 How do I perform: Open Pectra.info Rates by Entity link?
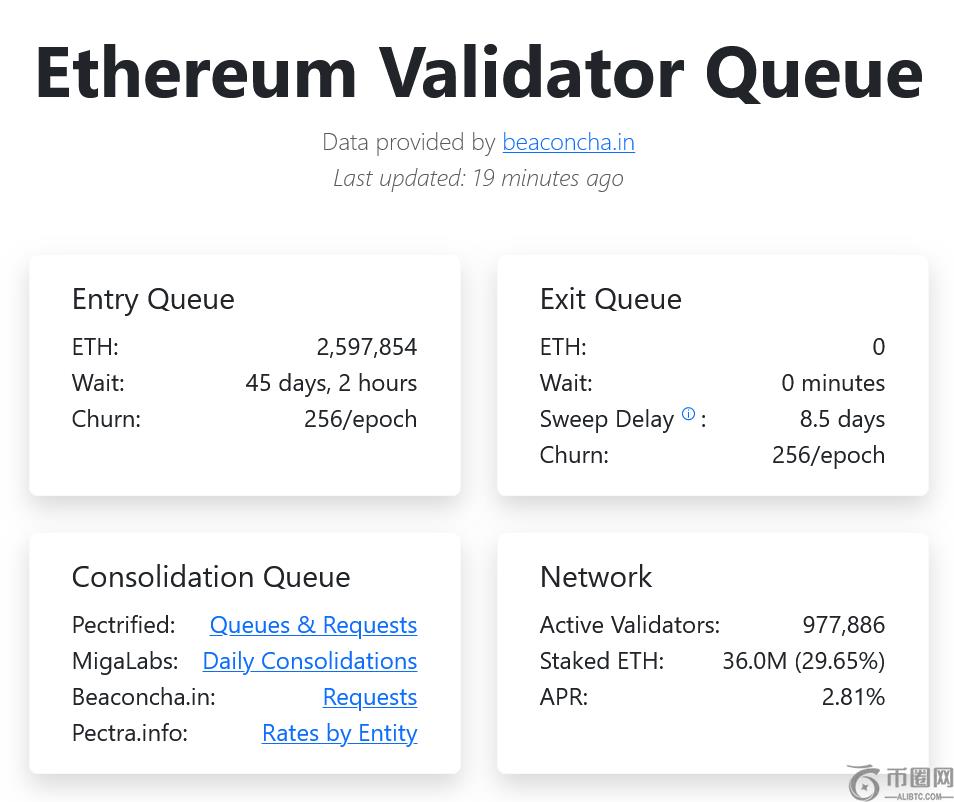(339, 733)
